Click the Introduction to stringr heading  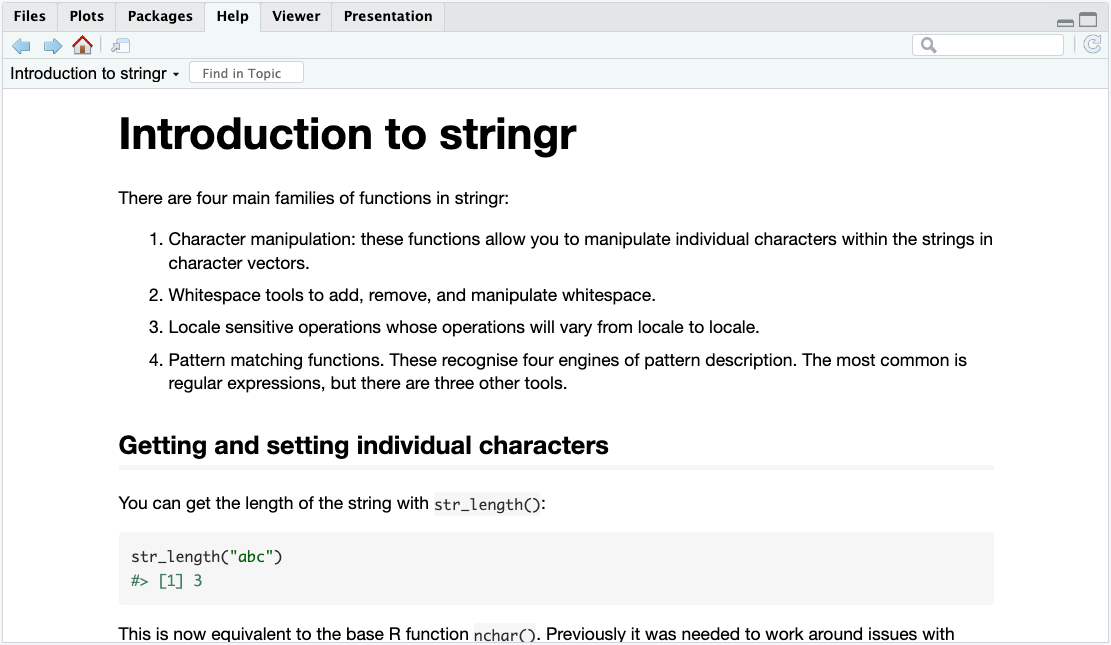tap(347, 133)
